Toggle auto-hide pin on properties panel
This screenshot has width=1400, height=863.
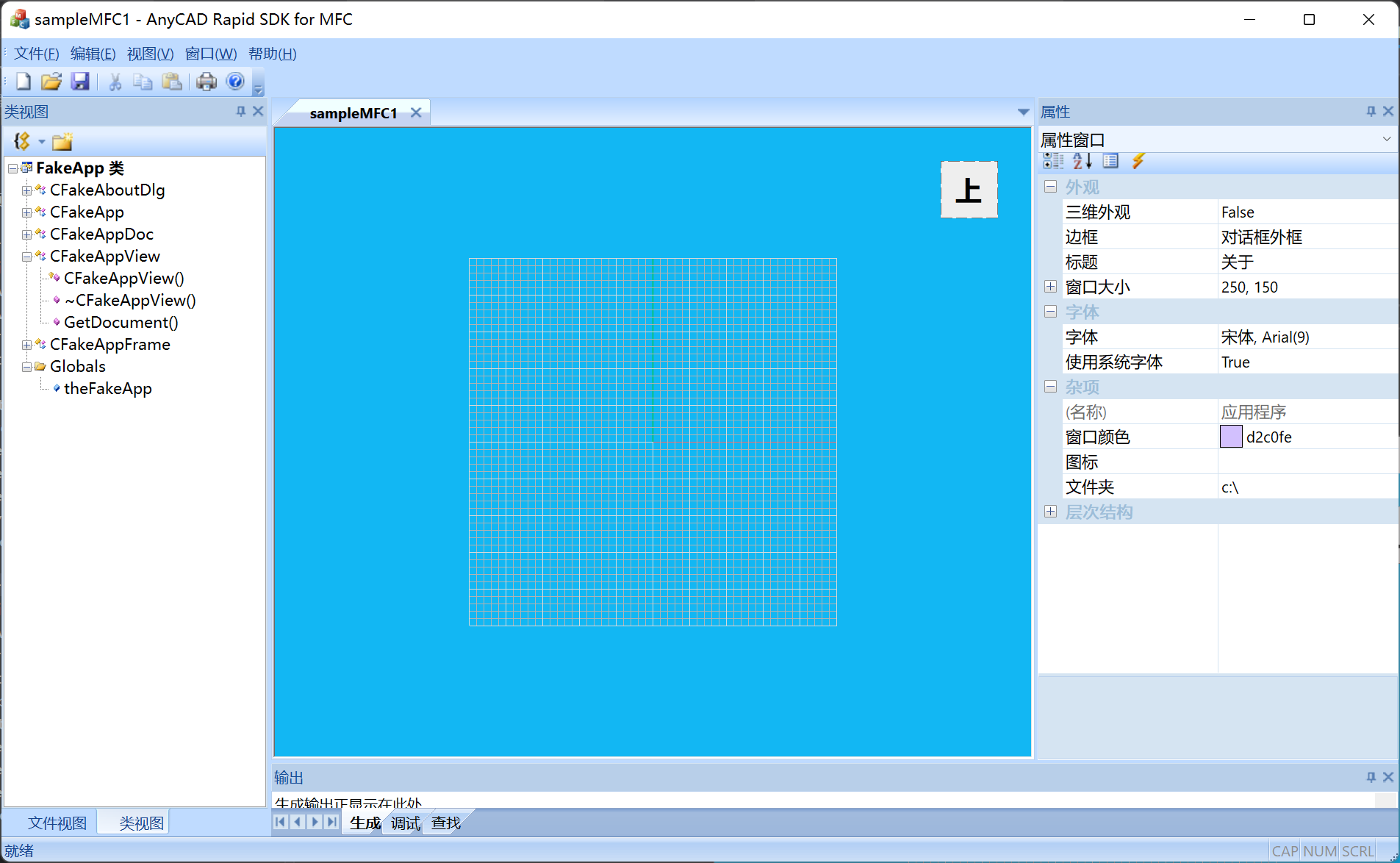1371,111
